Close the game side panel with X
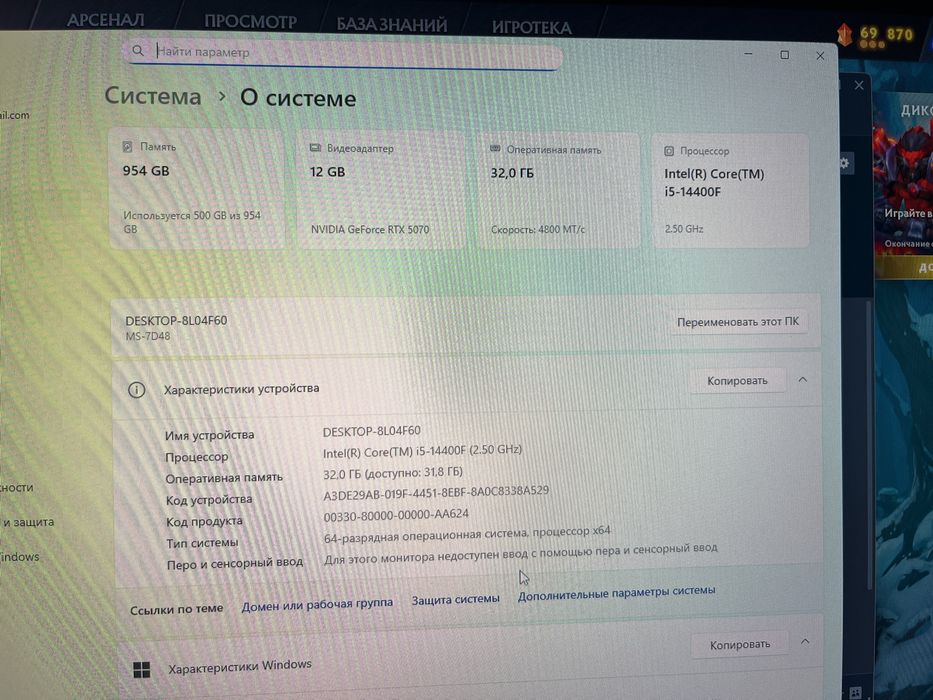Viewport: 933px width, 700px height. point(859,85)
